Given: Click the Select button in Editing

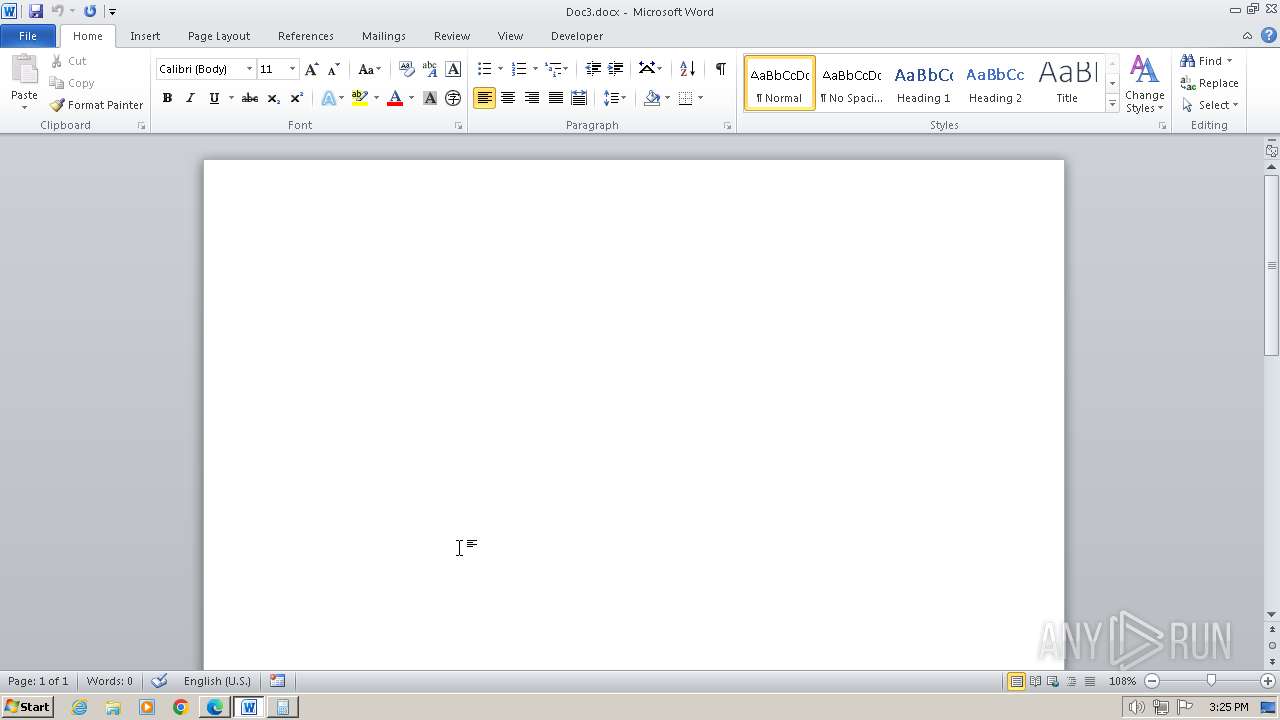Looking at the screenshot, I should click(x=1210, y=105).
